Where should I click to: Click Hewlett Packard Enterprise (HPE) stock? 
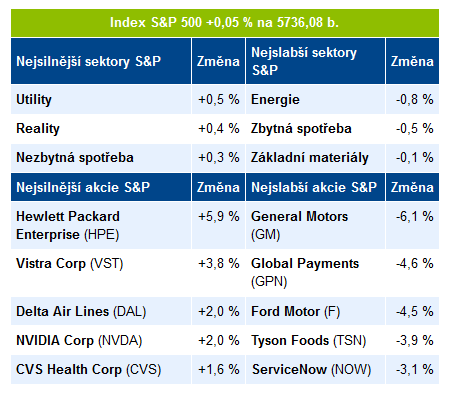tap(101, 225)
